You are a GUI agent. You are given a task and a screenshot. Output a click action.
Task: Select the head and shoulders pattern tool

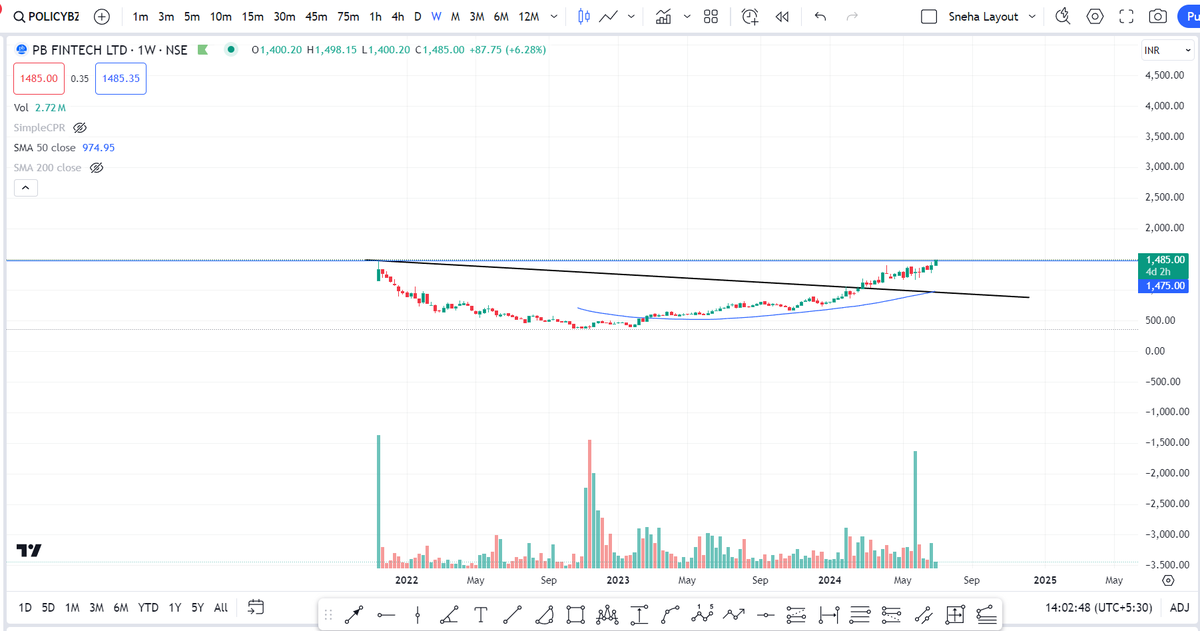(x=607, y=615)
